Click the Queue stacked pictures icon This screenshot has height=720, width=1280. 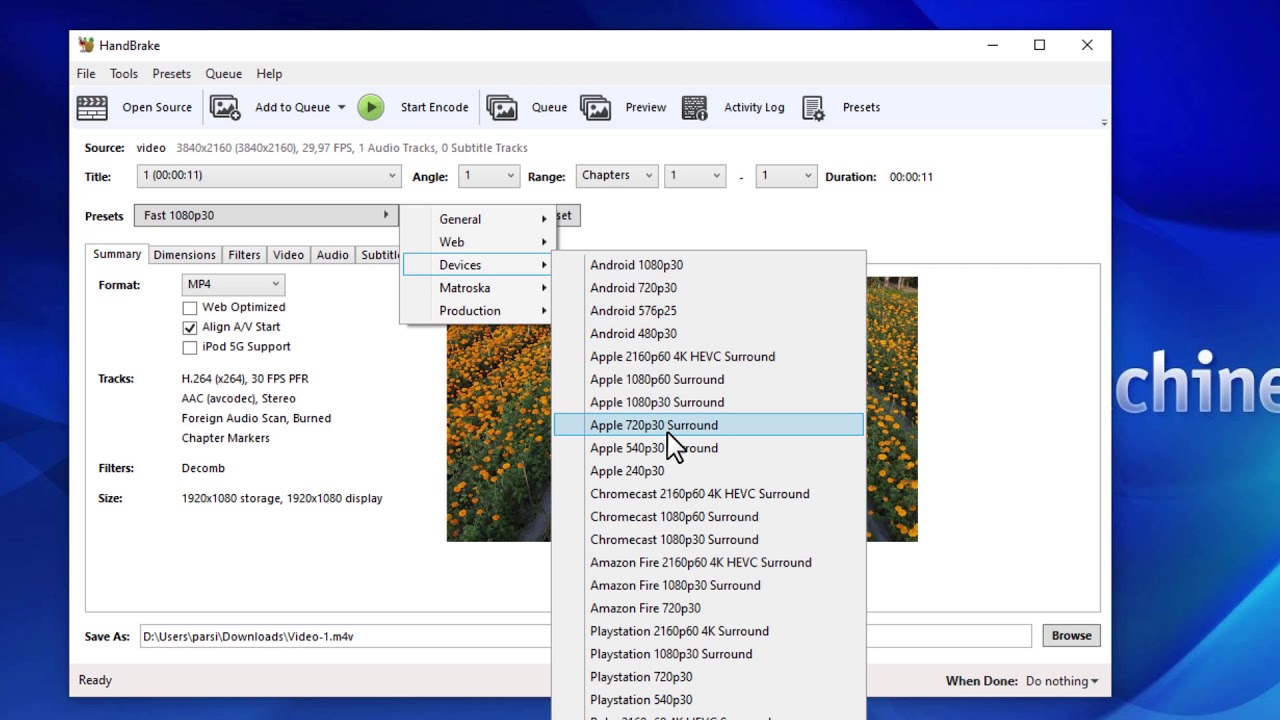[x=502, y=107]
